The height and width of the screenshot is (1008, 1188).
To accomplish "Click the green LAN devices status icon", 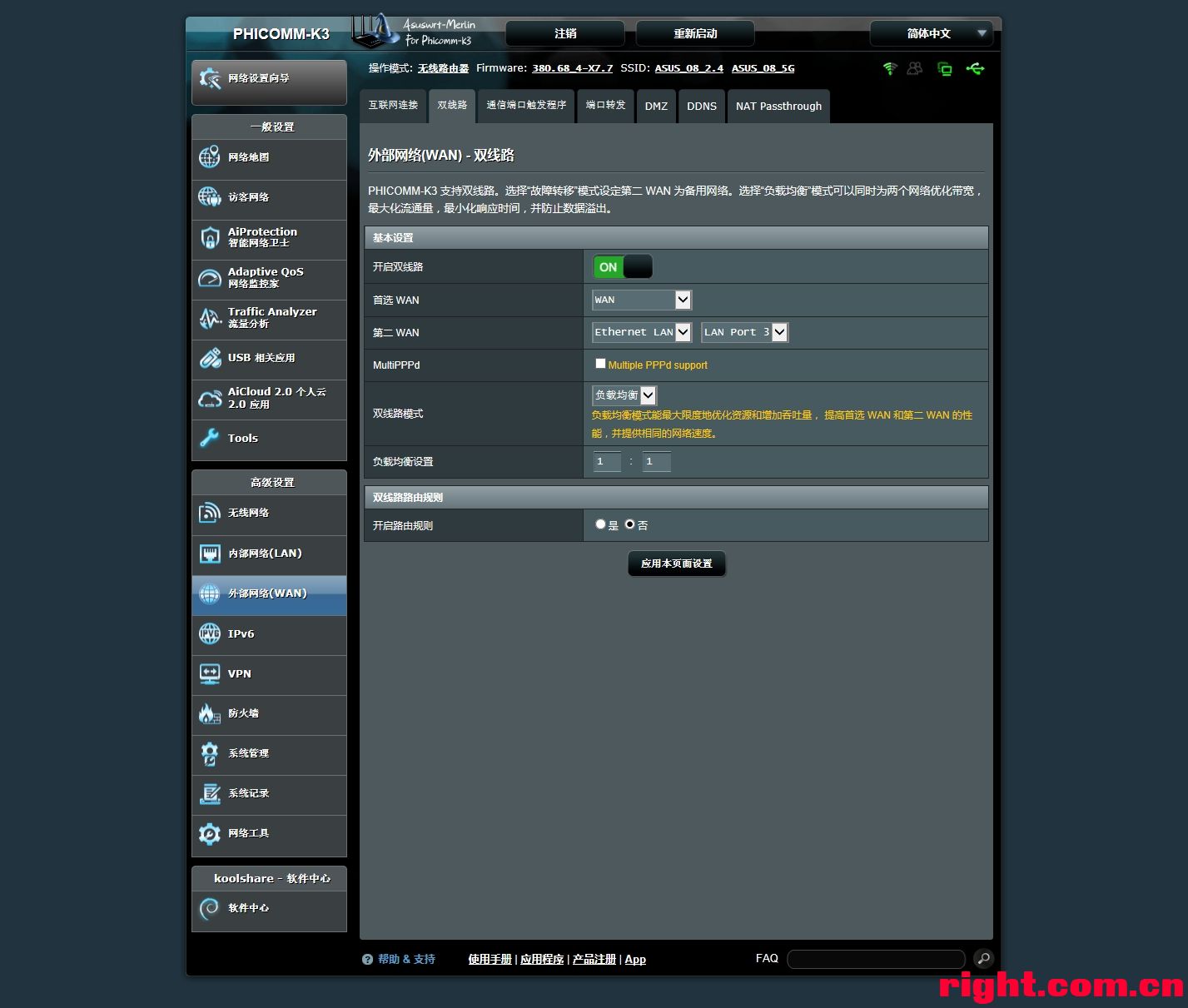I will pos(945,68).
